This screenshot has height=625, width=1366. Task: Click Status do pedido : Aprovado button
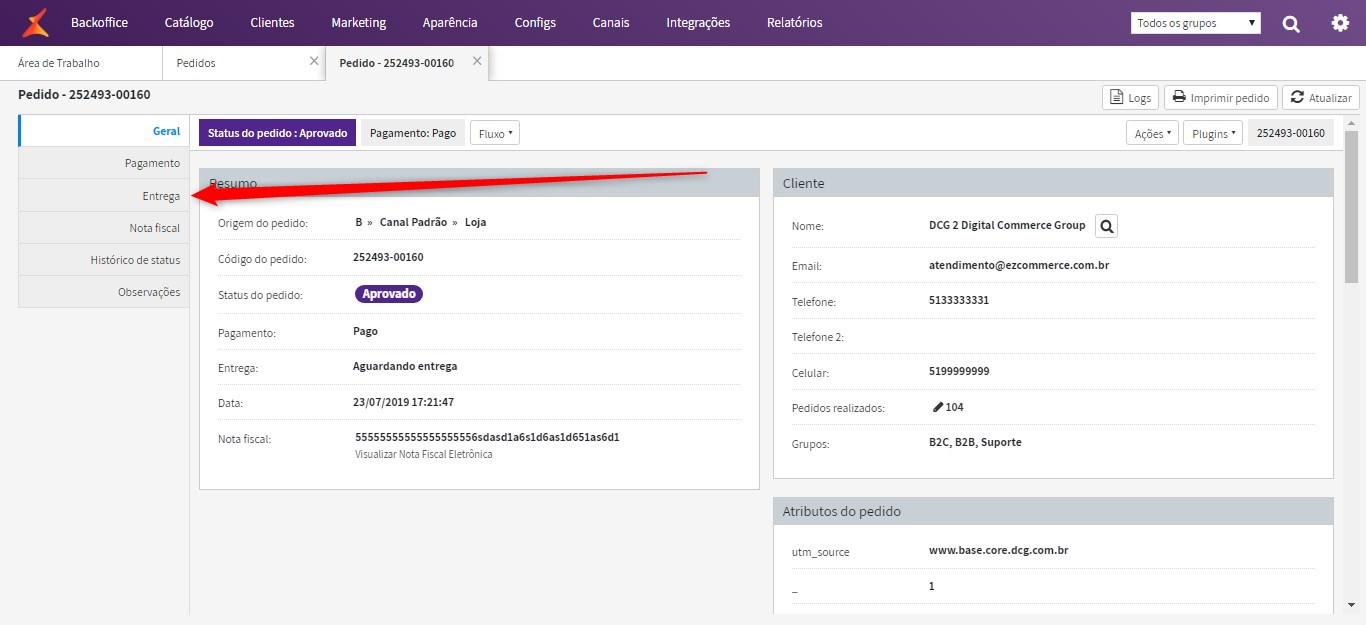(278, 133)
